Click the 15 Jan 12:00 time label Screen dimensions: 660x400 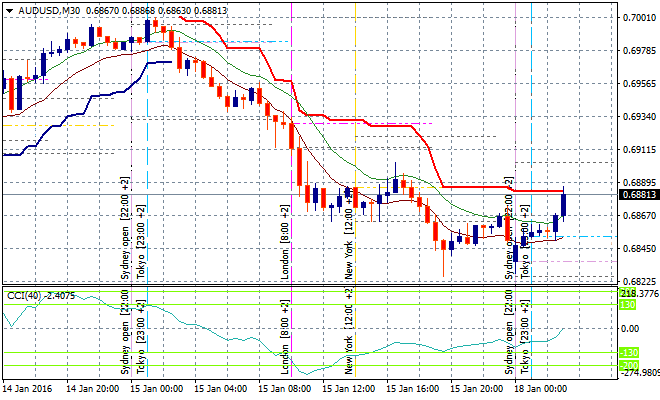tap(349, 388)
